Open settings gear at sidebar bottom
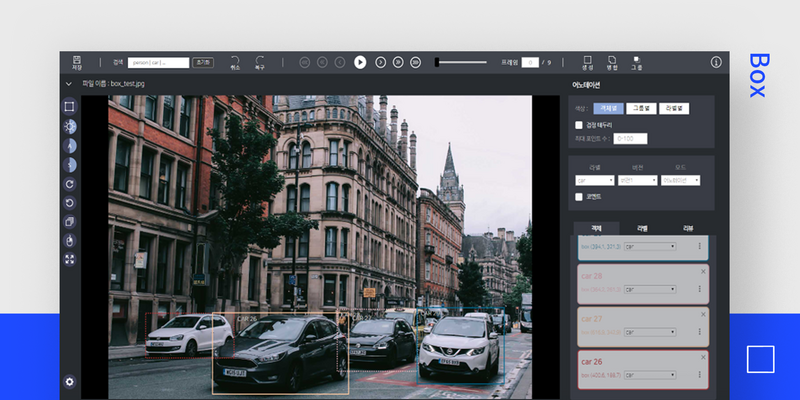800x400 pixels. click(x=69, y=381)
